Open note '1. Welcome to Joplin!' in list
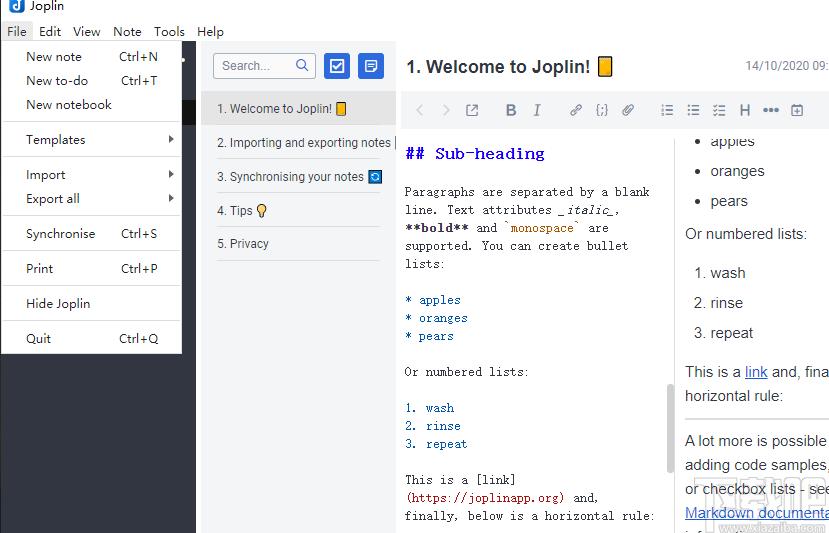The height and width of the screenshot is (533, 829). [x=299, y=108]
